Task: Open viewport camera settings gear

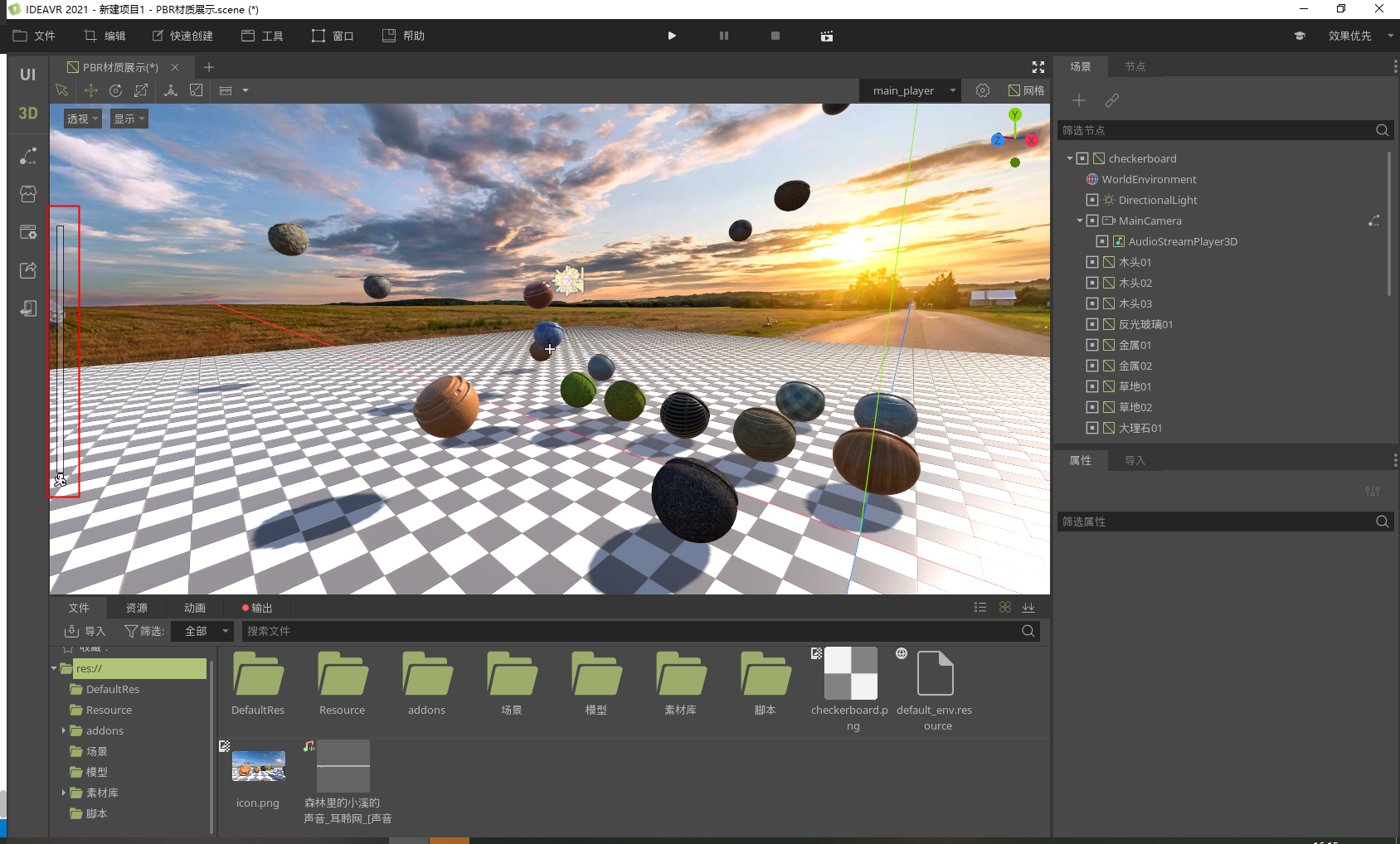Action: (x=983, y=90)
